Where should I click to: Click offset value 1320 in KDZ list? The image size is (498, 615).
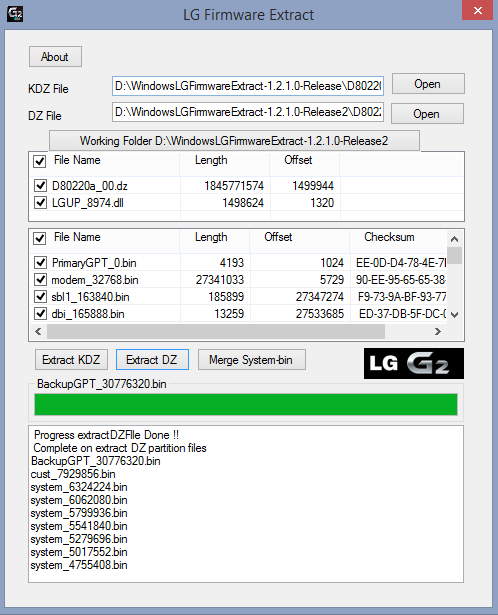click(322, 203)
